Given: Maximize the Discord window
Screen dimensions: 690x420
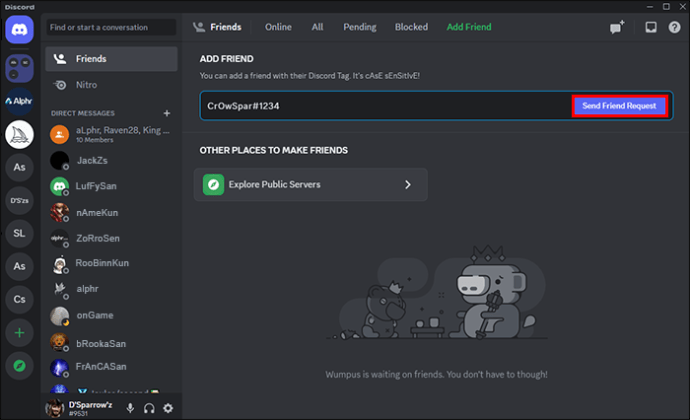Looking at the screenshot, I should pyautogui.click(x=666, y=7).
